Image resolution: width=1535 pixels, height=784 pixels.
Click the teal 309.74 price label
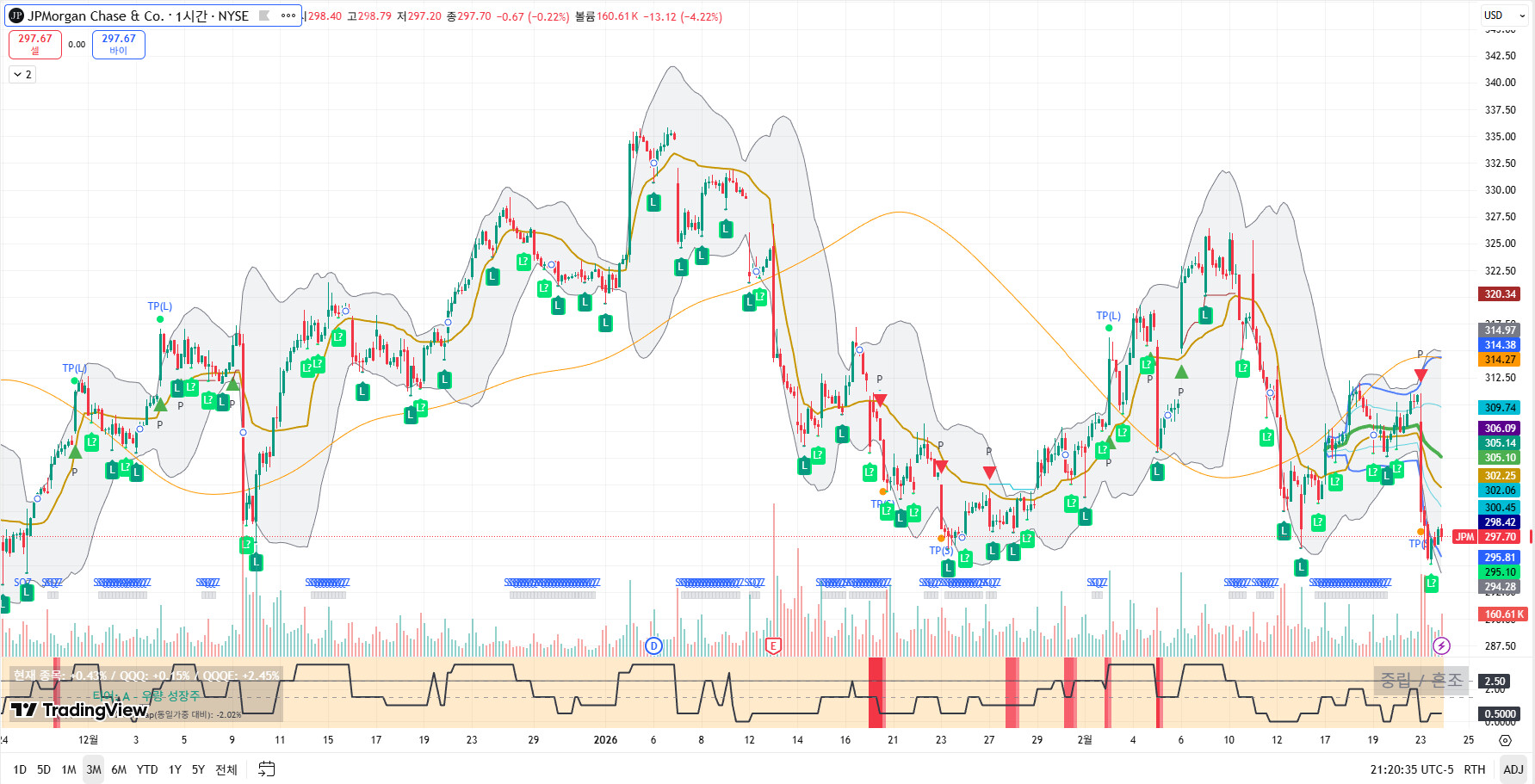click(x=1500, y=408)
